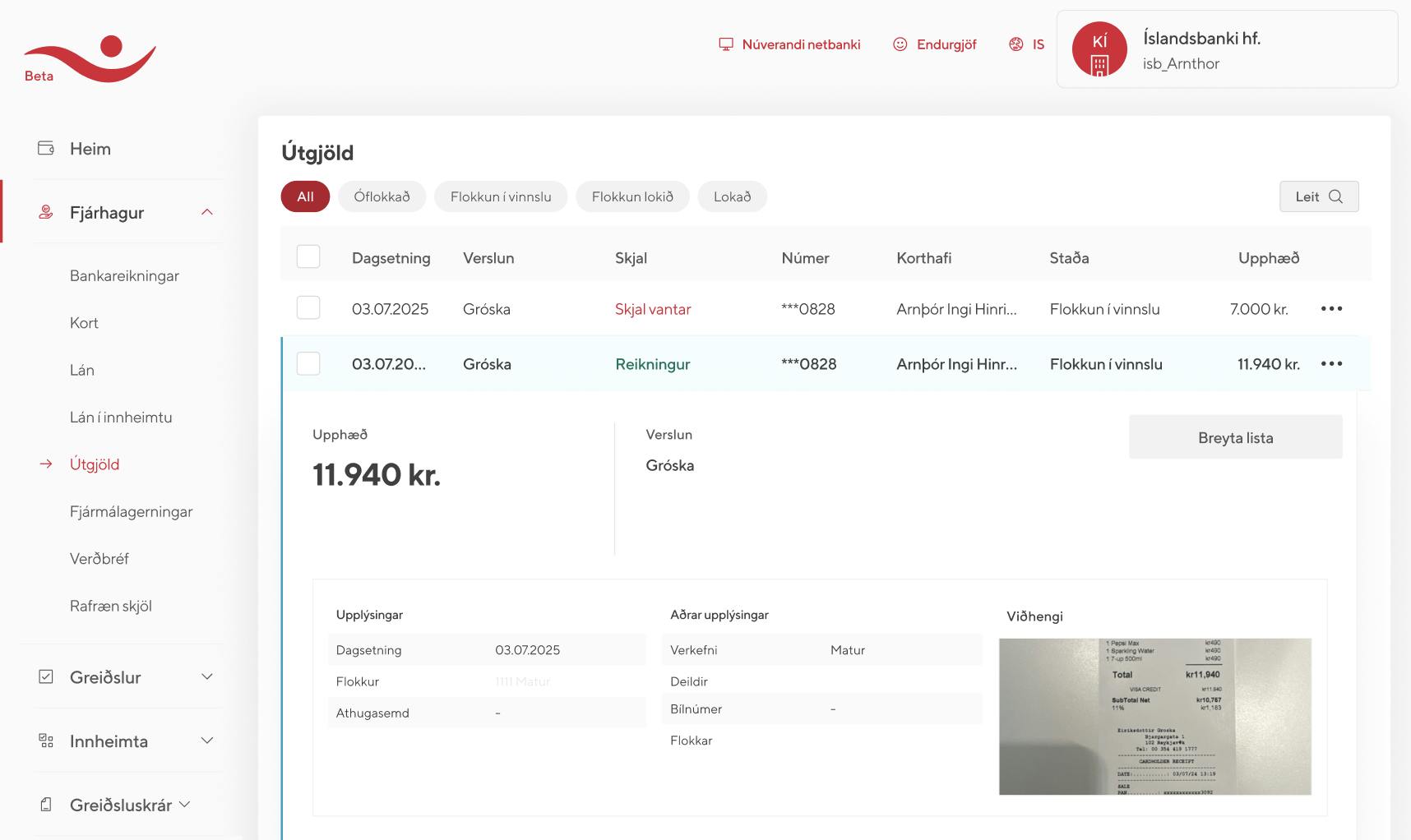Click the Innheimta sidebar icon
Viewport: 1411px width, 840px height.
(x=46, y=741)
